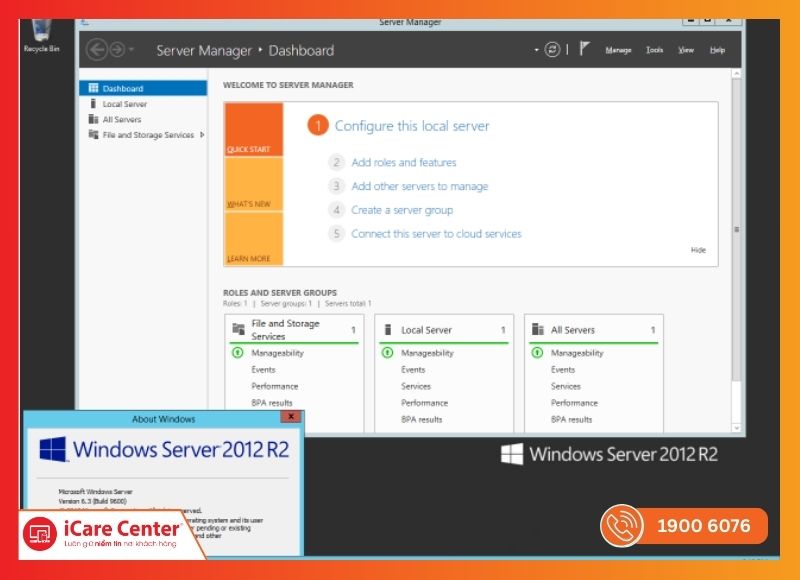Click the All Servers tile icon

pyautogui.click(x=537, y=330)
